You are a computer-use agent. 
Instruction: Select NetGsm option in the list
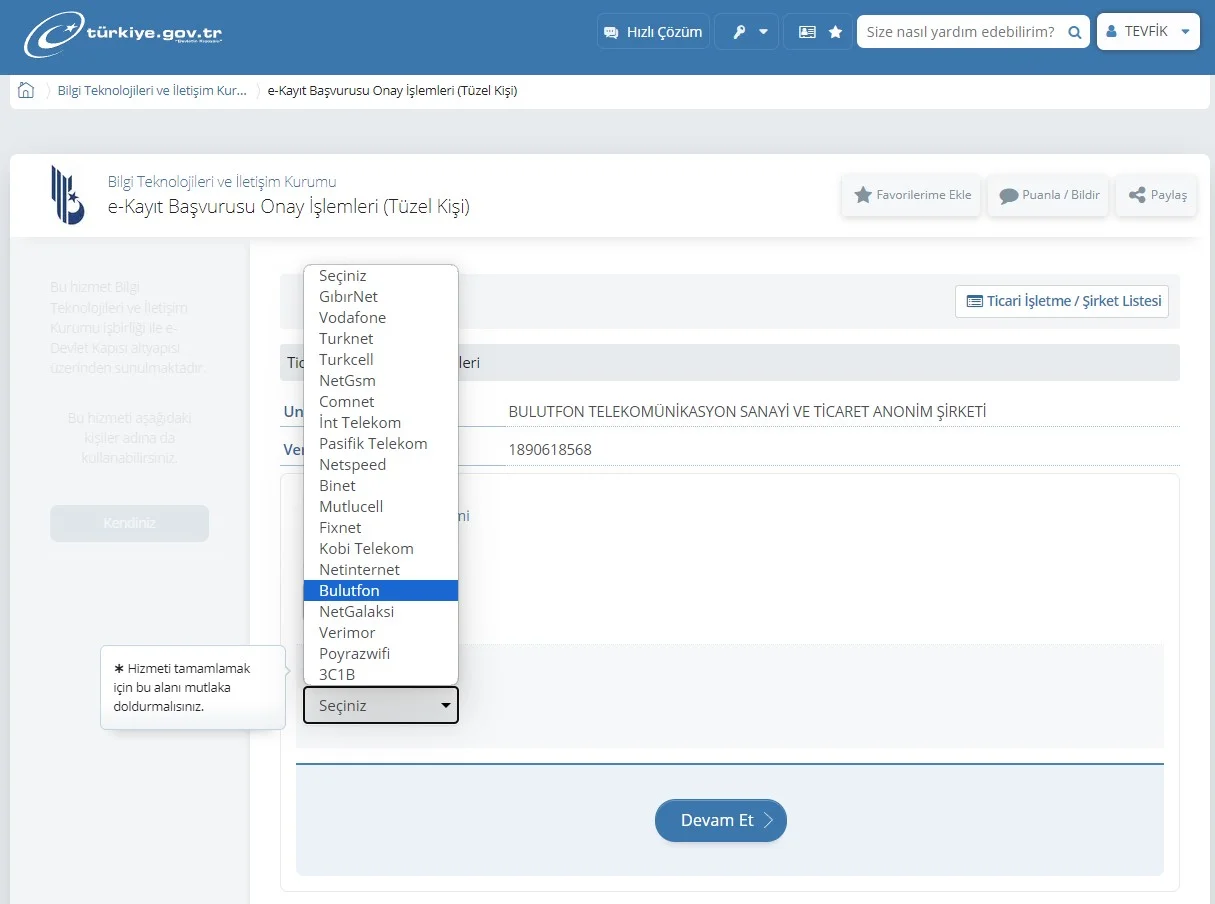(x=347, y=381)
